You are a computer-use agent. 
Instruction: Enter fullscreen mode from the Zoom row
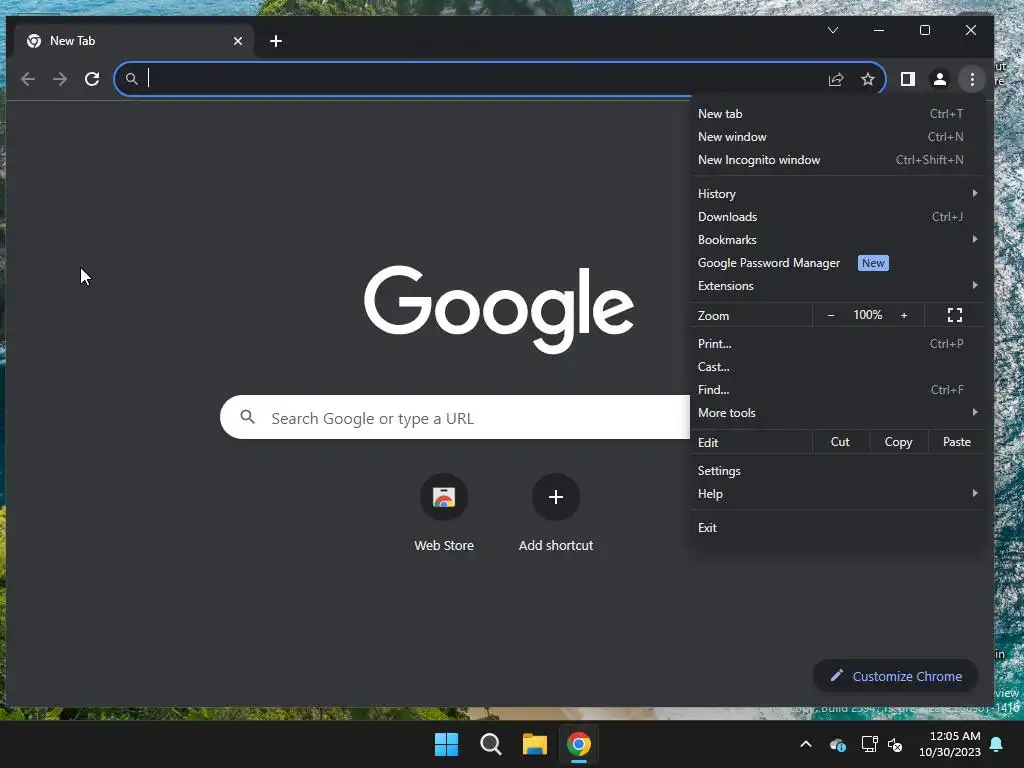[955, 315]
